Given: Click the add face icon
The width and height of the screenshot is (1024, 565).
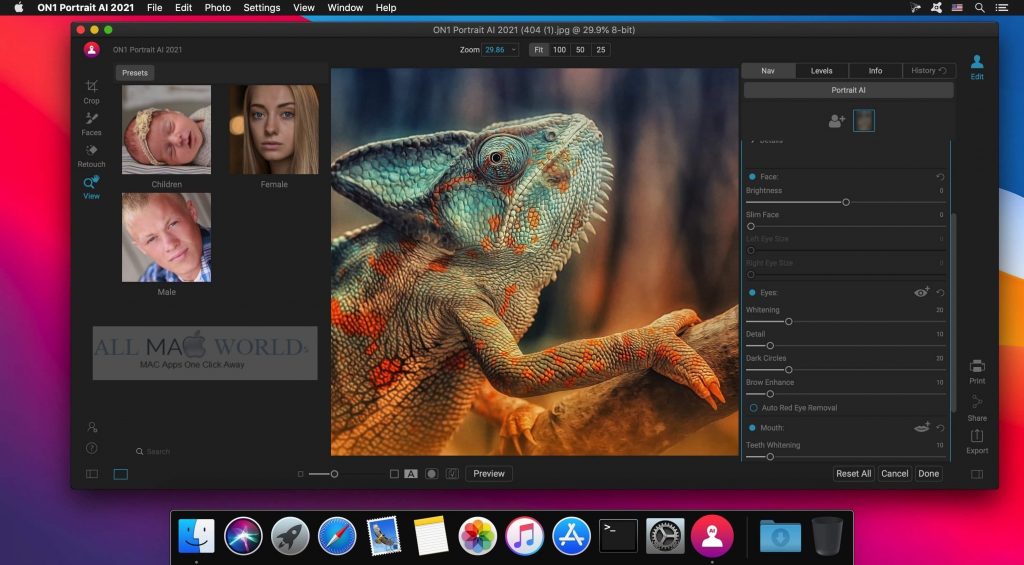Looking at the screenshot, I should click(x=837, y=121).
